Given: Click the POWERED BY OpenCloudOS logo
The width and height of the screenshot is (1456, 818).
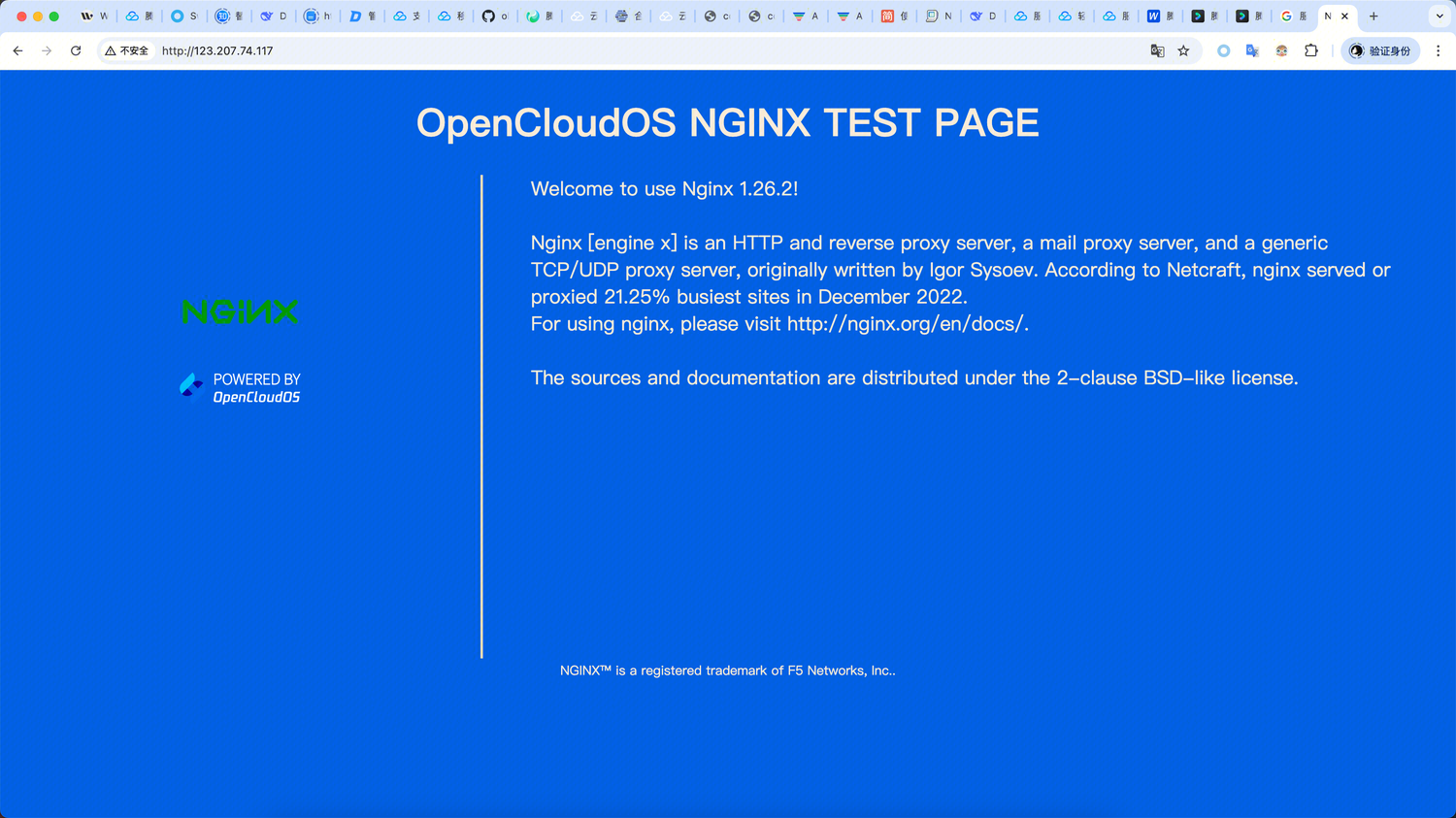Looking at the screenshot, I should point(240,387).
